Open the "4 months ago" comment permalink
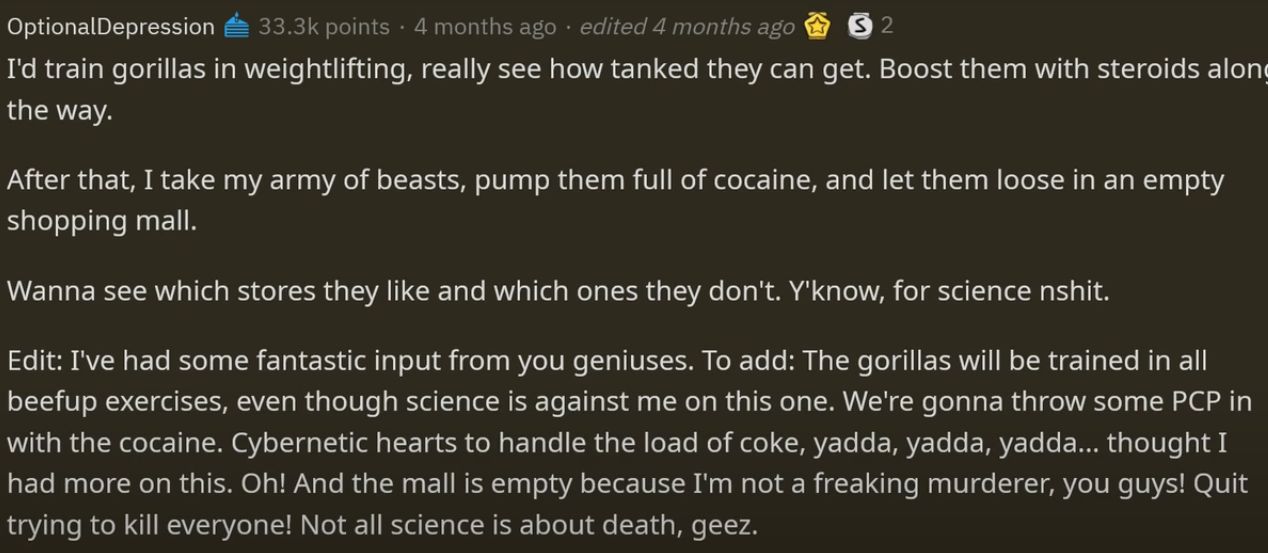1268x553 pixels. click(x=485, y=27)
